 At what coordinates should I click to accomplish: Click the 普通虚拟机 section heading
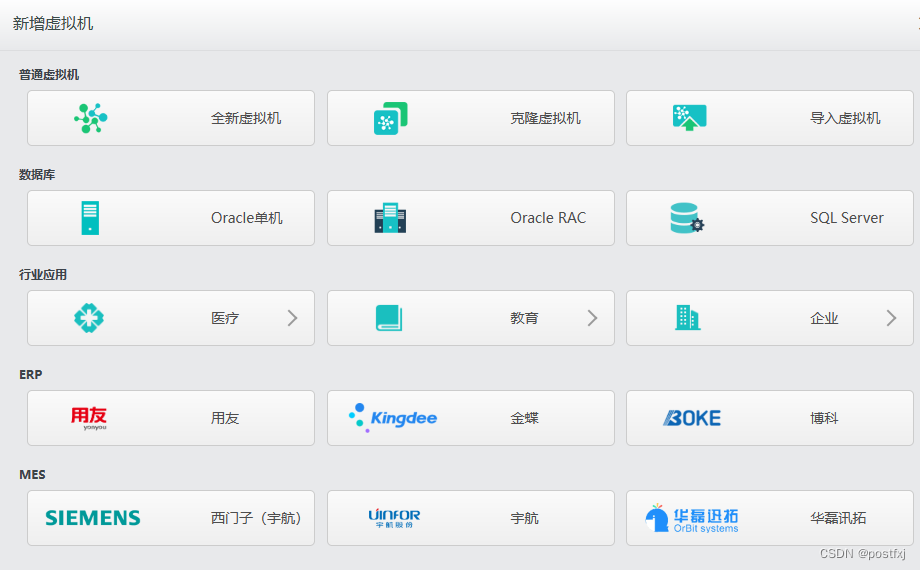tap(49, 75)
